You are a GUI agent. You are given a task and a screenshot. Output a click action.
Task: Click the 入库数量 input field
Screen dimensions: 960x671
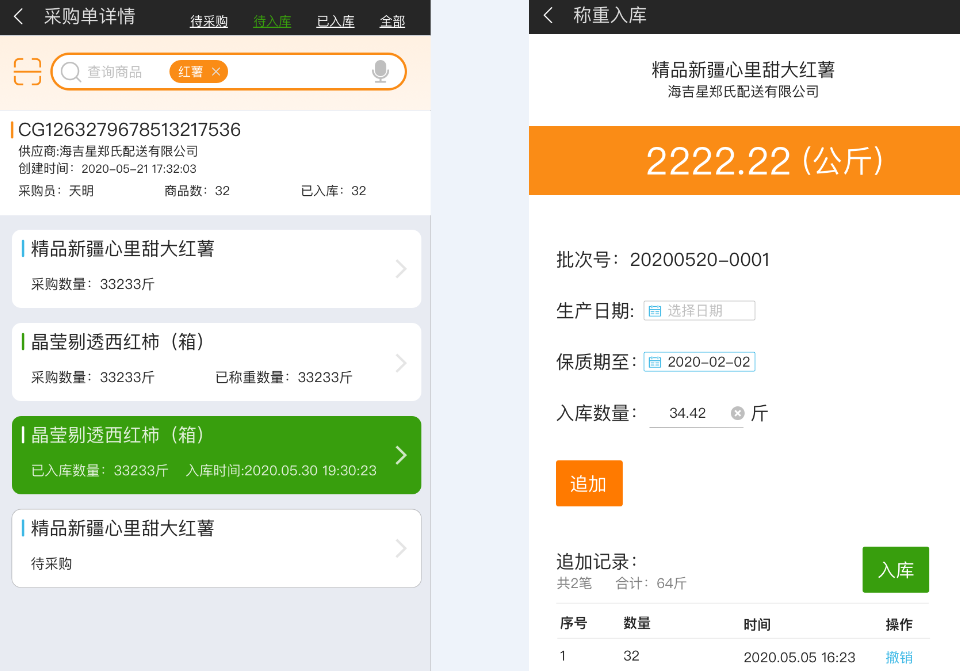click(x=696, y=414)
